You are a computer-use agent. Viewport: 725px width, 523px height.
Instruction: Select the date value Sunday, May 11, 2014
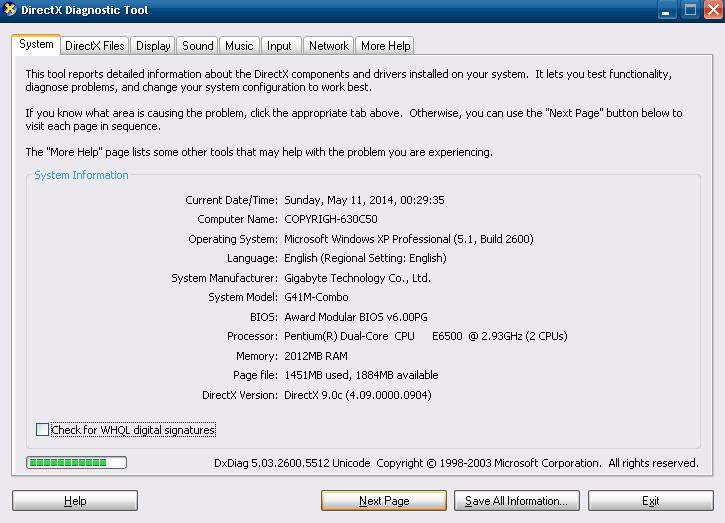[364, 200]
